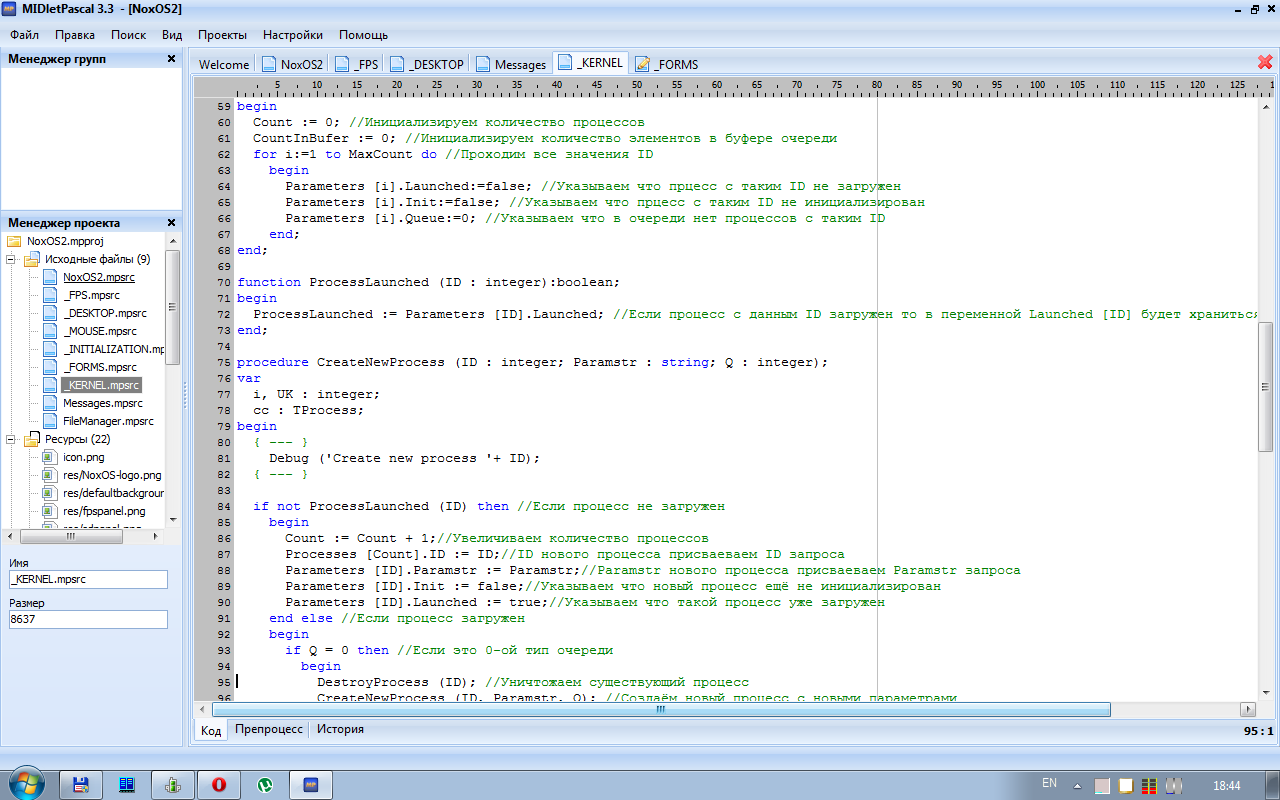The width and height of the screenshot is (1280, 800).
Task: Click the Имя filename text field
Action: click(x=88, y=580)
